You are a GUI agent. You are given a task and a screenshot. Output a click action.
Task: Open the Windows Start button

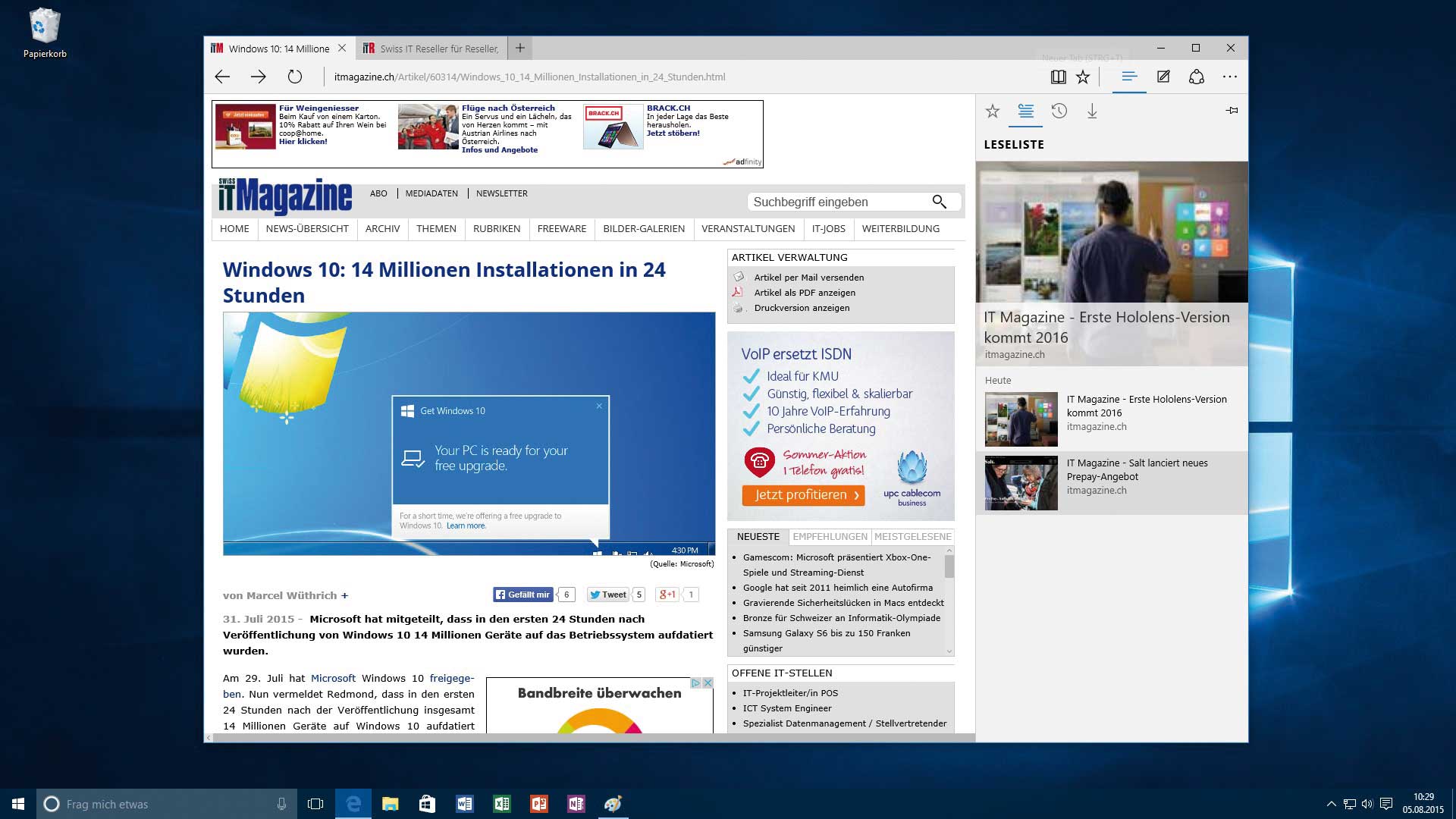pyautogui.click(x=18, y=804)
